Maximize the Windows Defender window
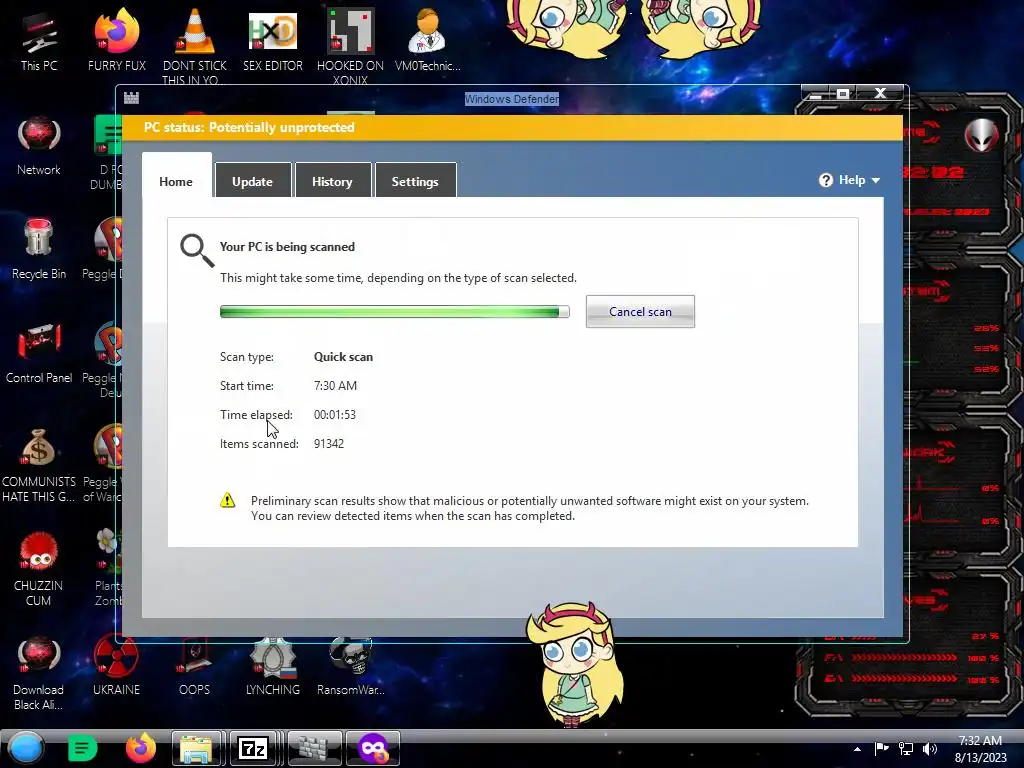1024x768 pixels. 843,93
